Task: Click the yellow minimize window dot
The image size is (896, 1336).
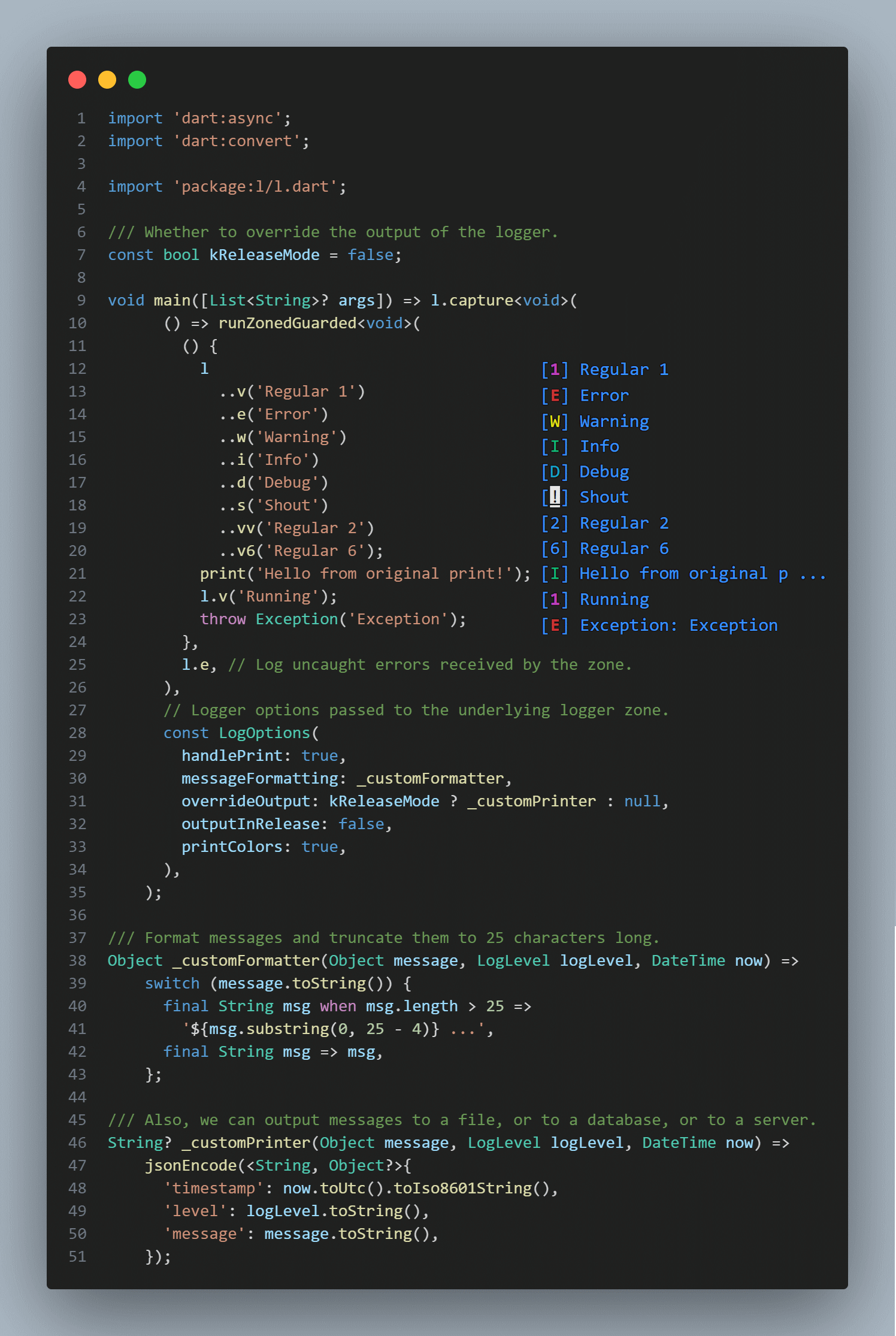Action: click(x=107, y=80)
